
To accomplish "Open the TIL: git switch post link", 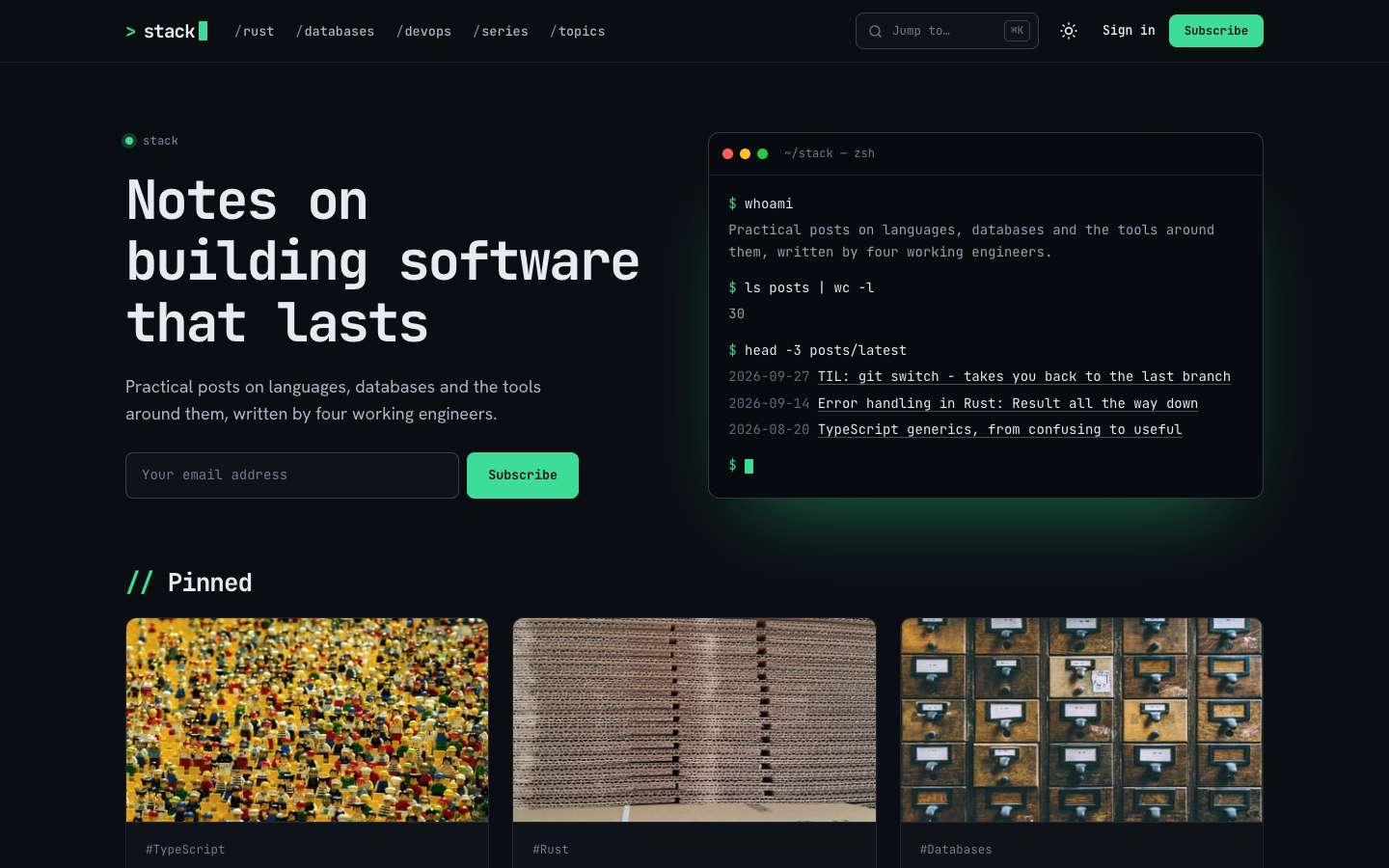I will click(1024, 376).
